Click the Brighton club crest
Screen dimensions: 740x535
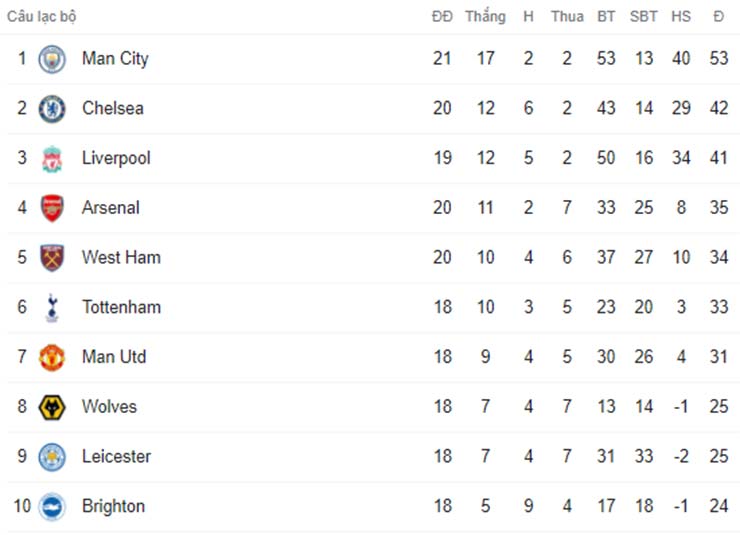point(52,507)
